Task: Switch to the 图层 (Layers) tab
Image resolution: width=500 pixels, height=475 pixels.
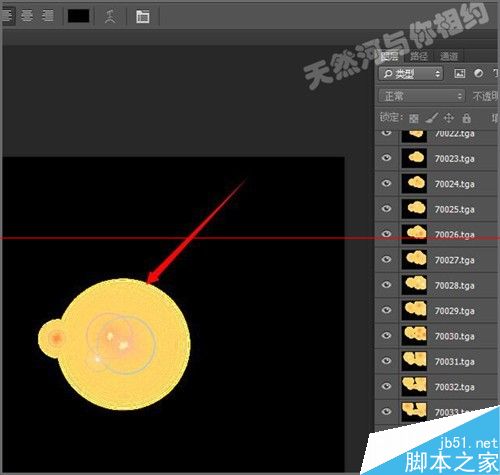Action: point(389,56)
